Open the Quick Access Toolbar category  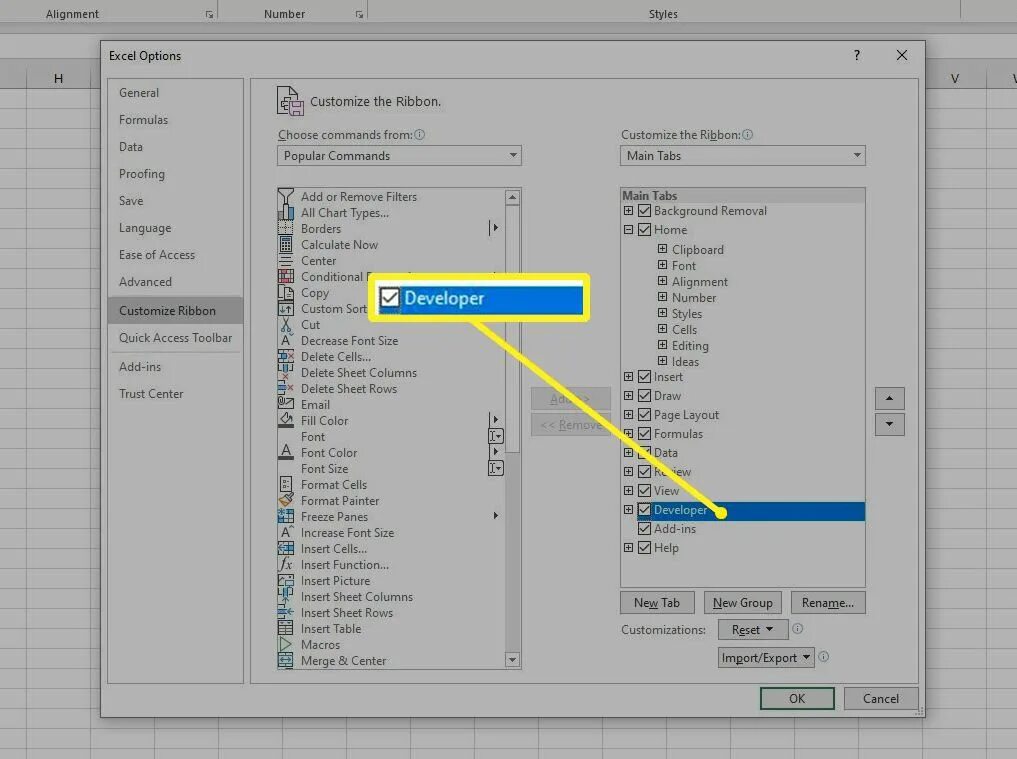coord(175,338)
